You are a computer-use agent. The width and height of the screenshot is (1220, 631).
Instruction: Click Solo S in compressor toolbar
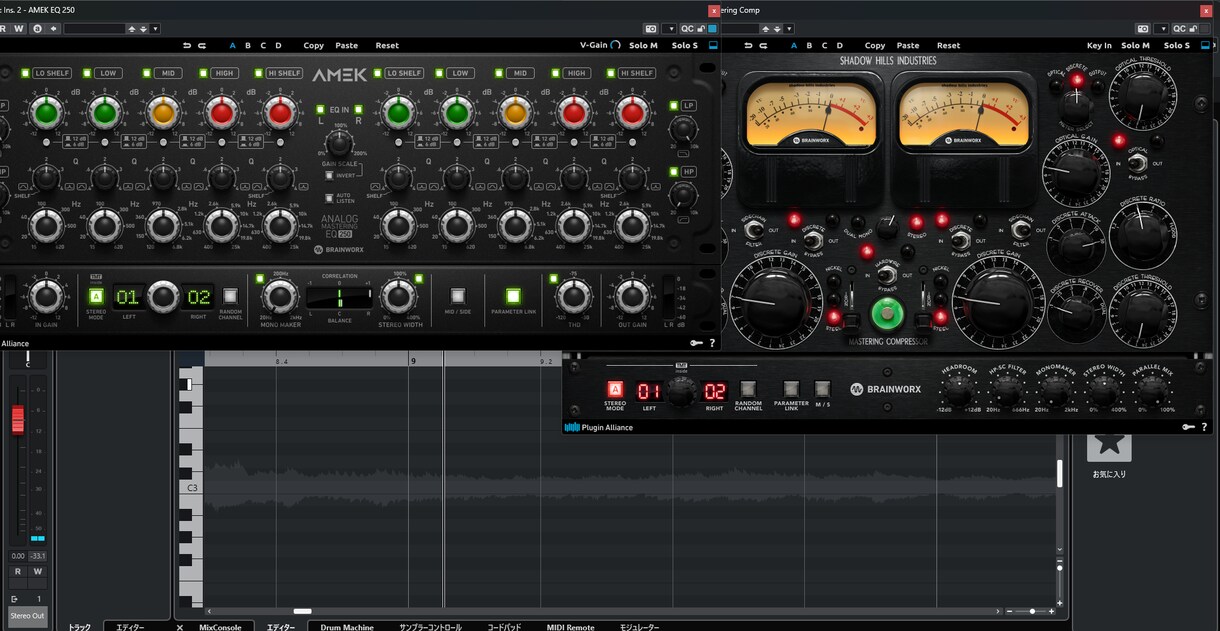[1177, 45]
